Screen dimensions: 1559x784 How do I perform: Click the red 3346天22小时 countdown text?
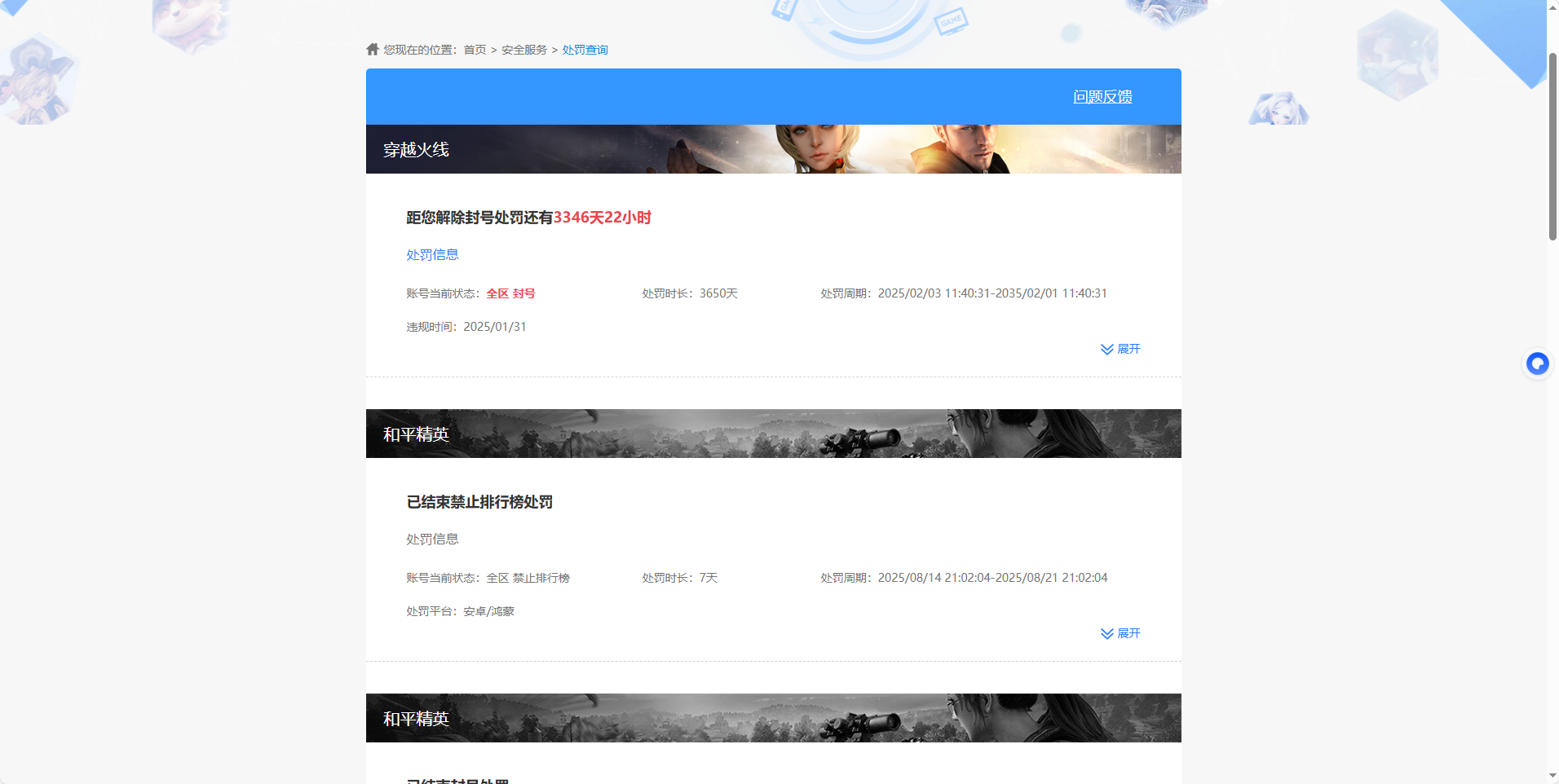[602, 218]
